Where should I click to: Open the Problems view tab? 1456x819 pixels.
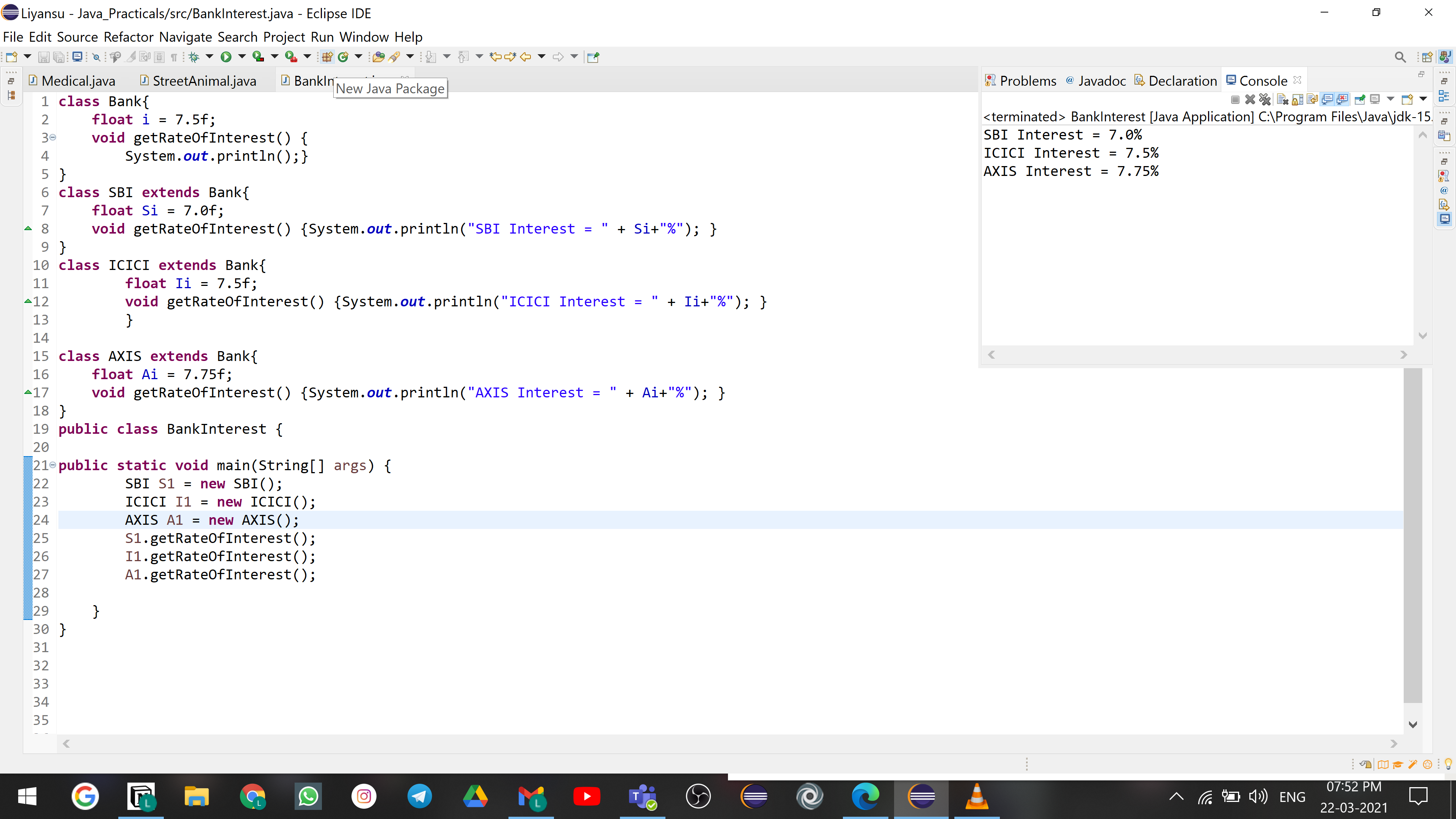click(x=1027, y=81)
